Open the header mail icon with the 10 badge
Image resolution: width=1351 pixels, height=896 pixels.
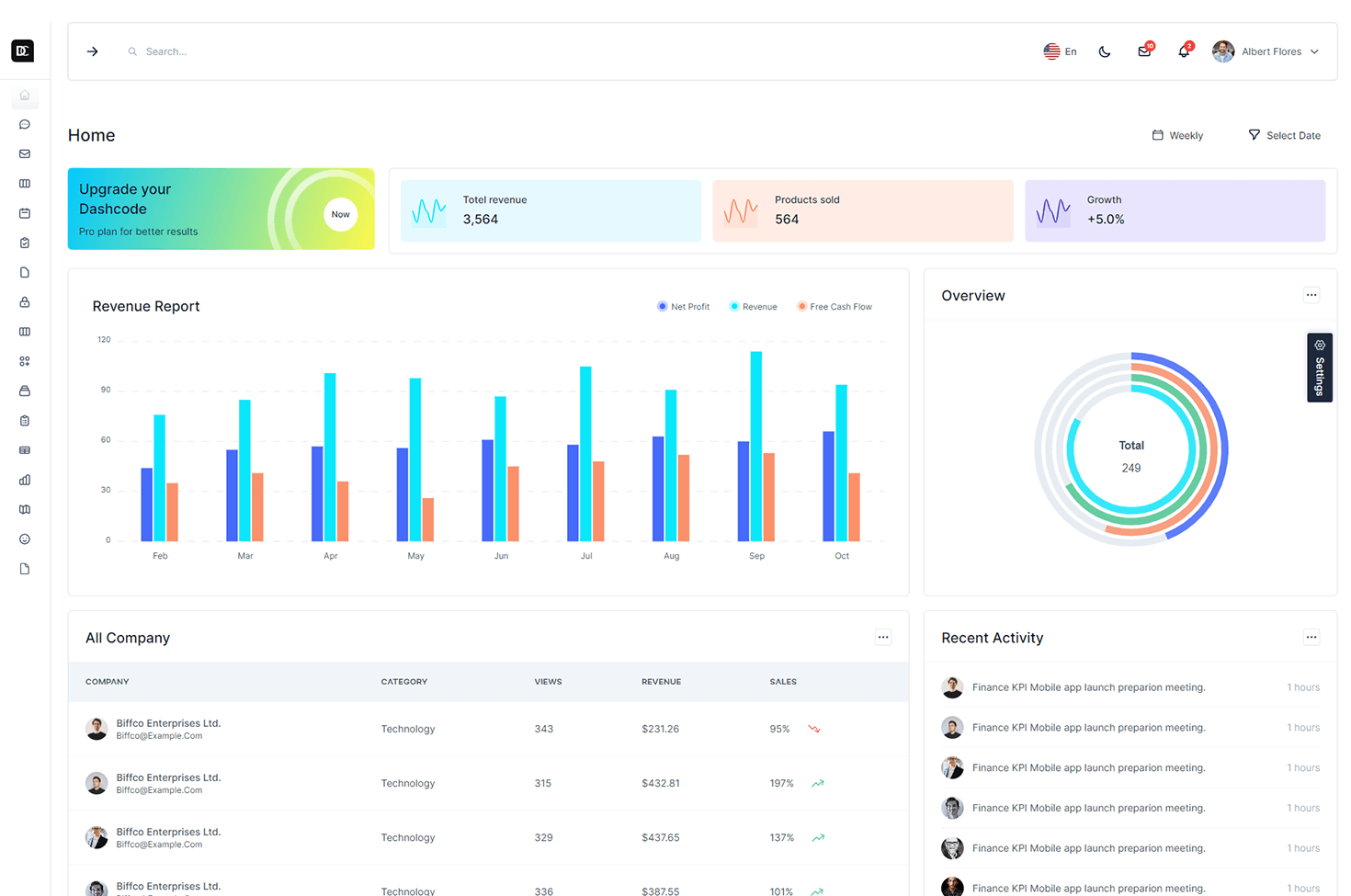(1145, 51)
